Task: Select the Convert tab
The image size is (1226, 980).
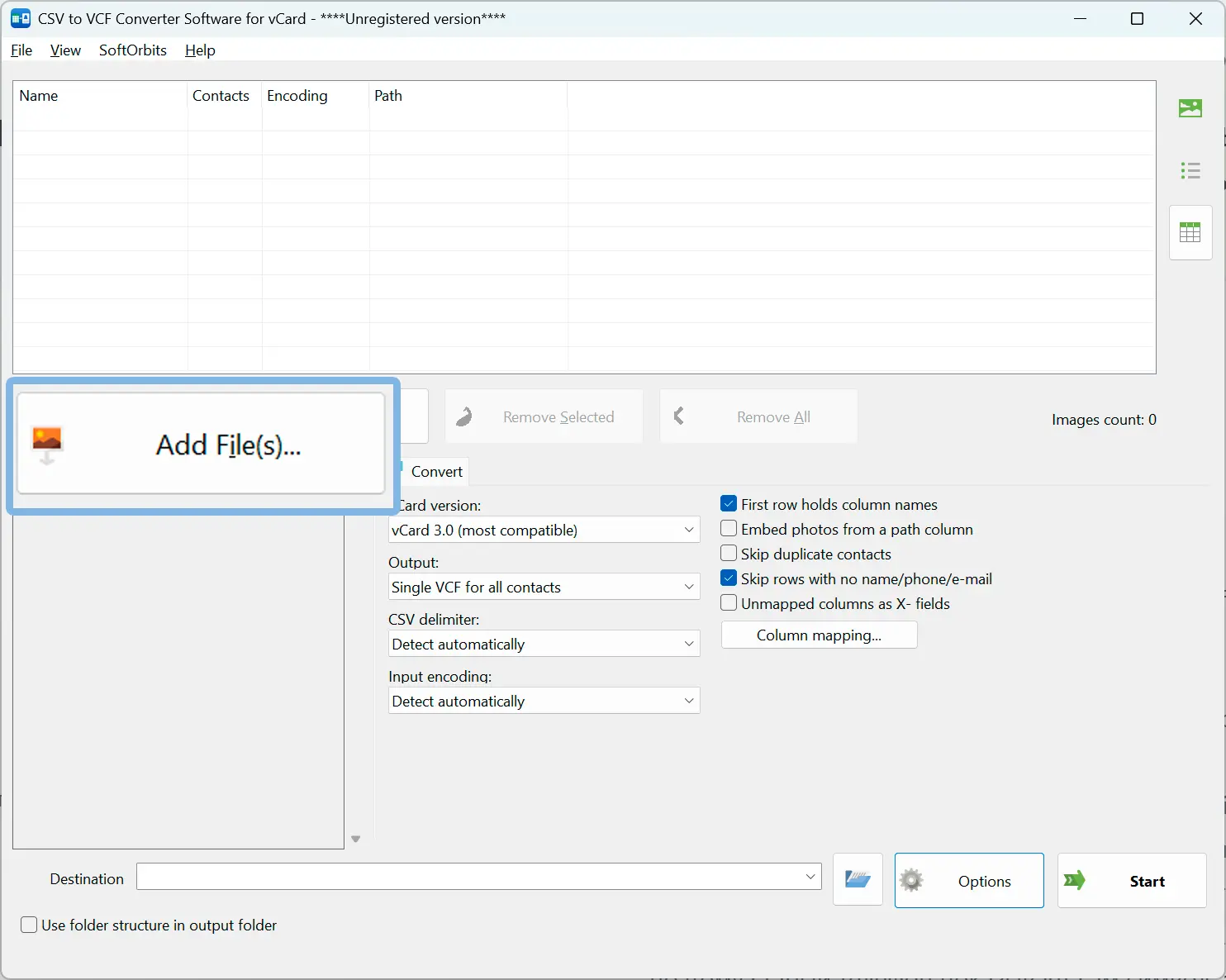Action: (436, 472)
